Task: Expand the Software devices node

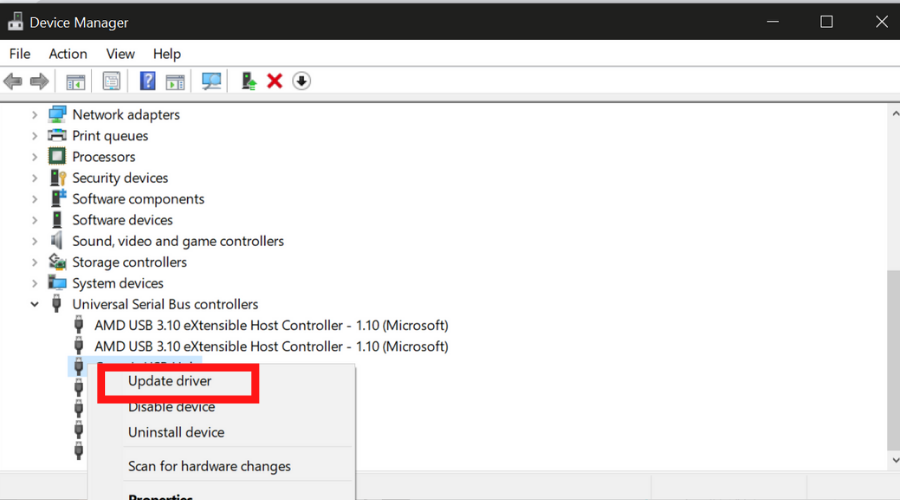Action: [x=34, y=220]
